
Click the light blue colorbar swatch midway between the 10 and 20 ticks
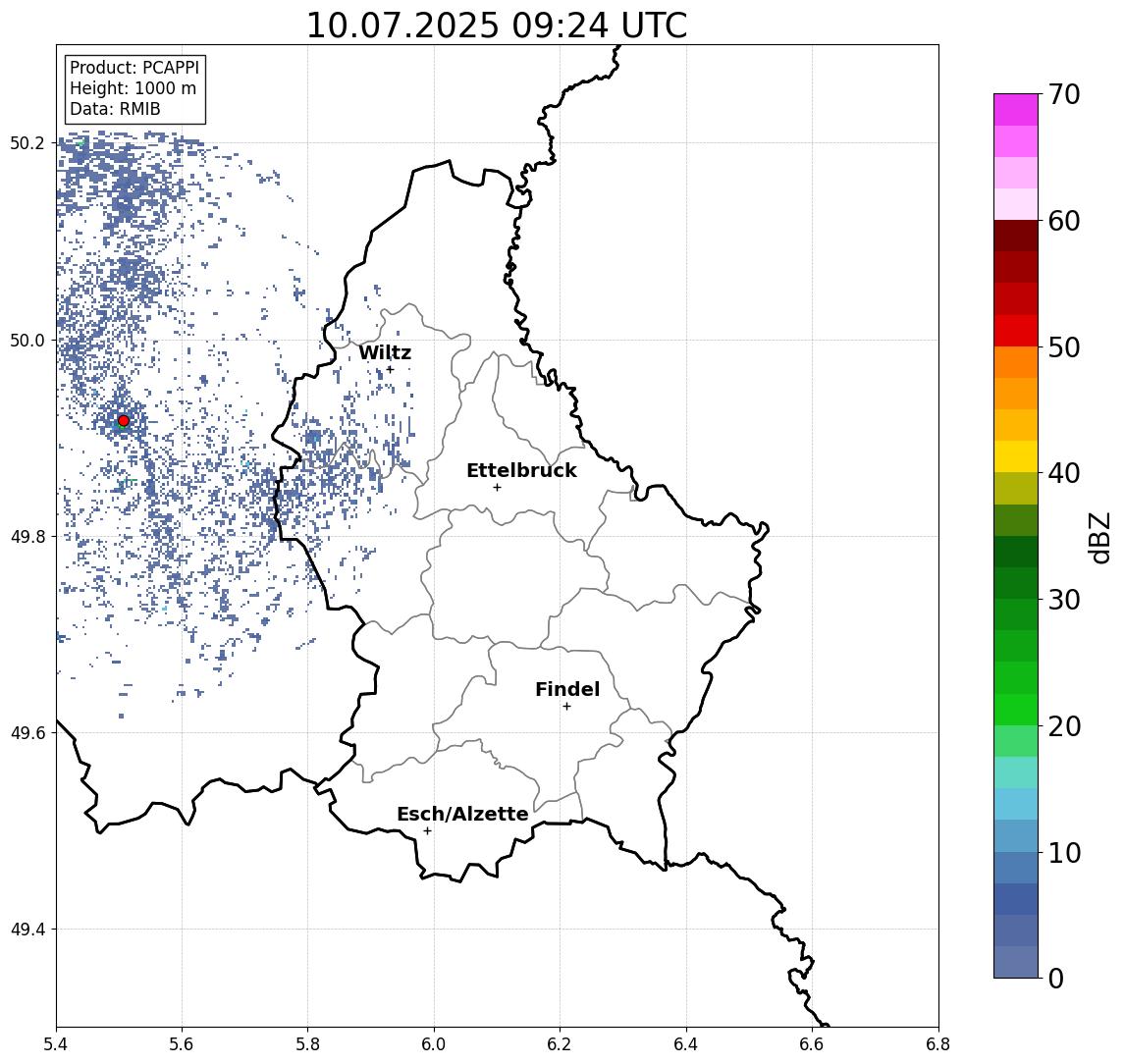point(1016,804)
